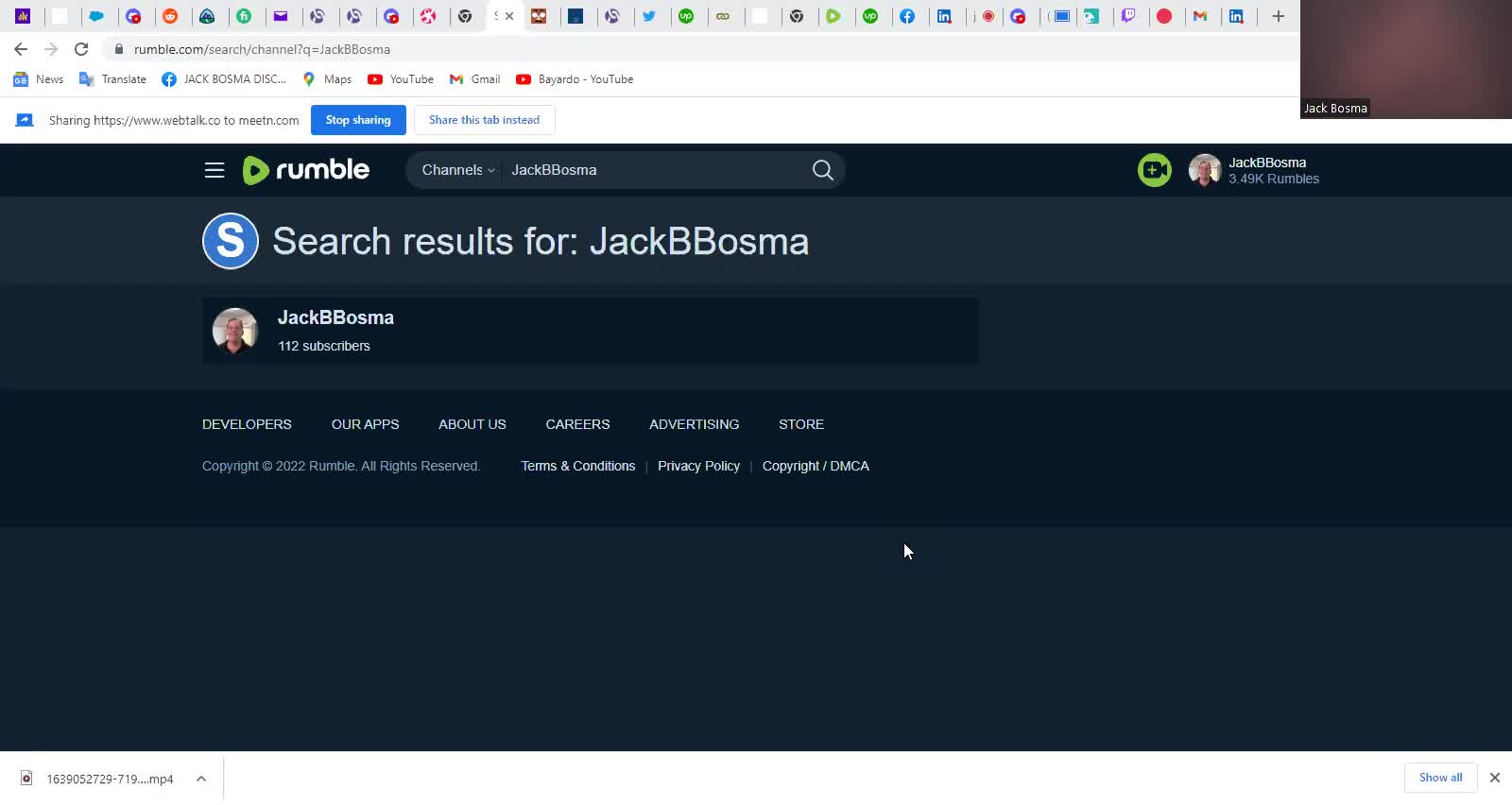The height and width of the screenshot is (805, 1512).
Task: Open the Translate bookmark
Action: pyautogui.click(x=112, y=79)
